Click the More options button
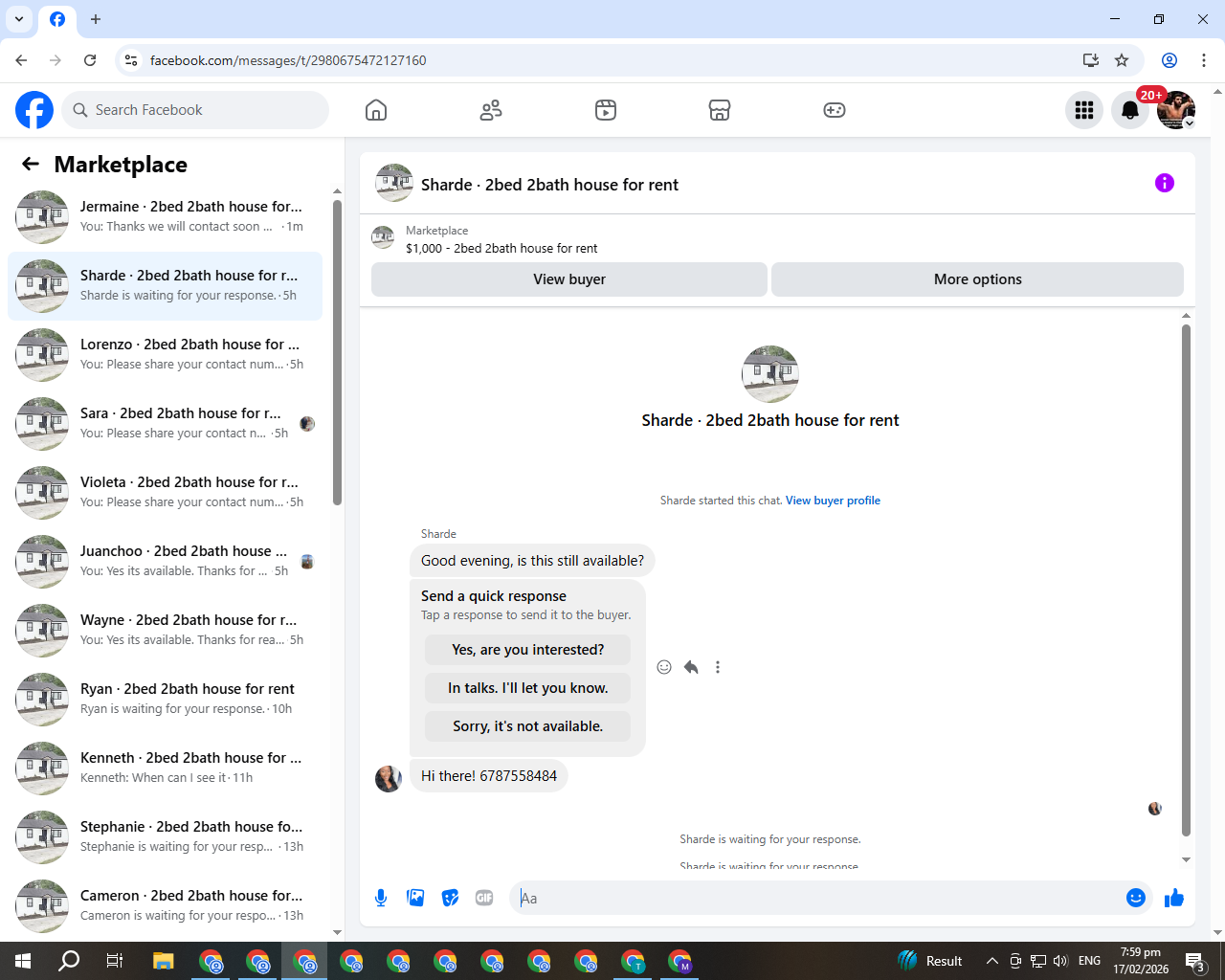This screenshot has width=1225, height=980. pyautogui.click(x=978, y=279)
